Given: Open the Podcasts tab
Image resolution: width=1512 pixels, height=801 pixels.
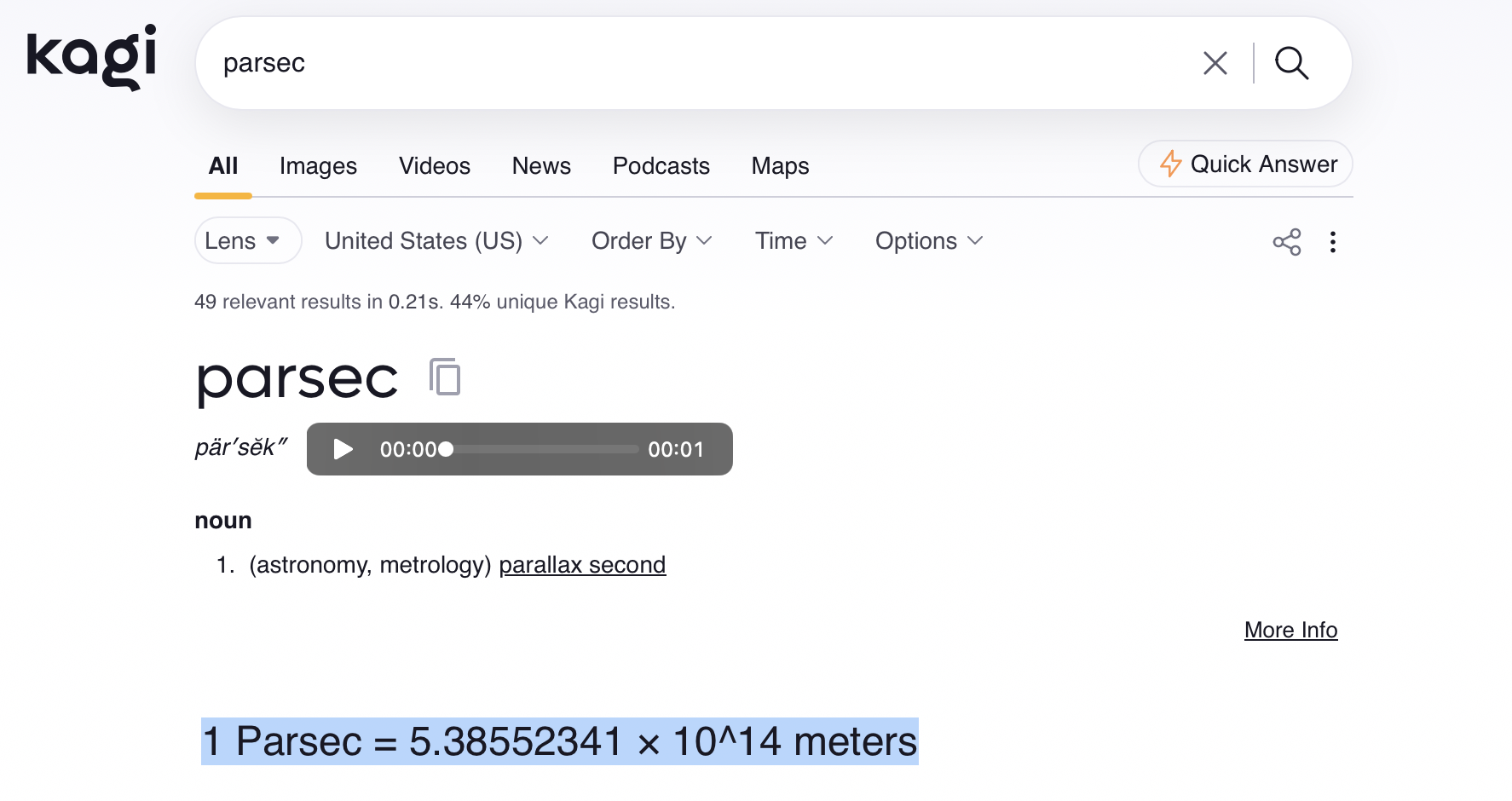Looking at the screenshot, I should [661, 166].
